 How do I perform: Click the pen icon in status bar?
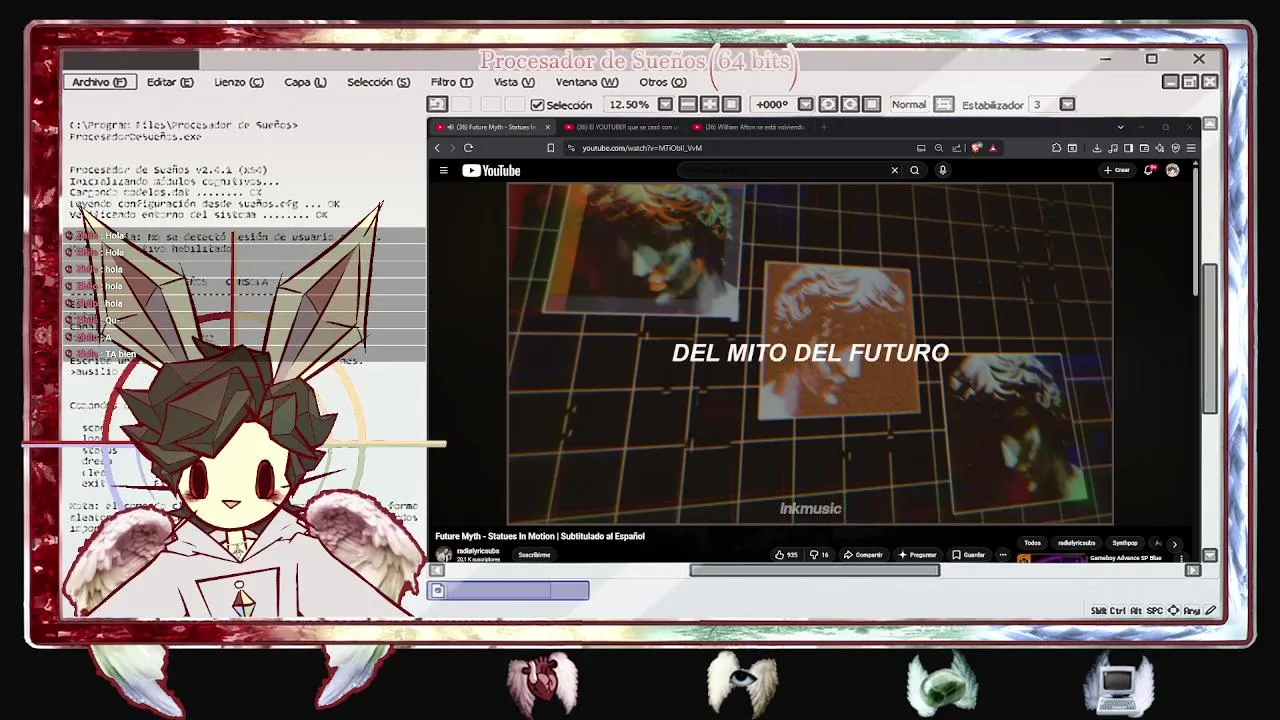pyautogui.click(x=1211, y=610)
